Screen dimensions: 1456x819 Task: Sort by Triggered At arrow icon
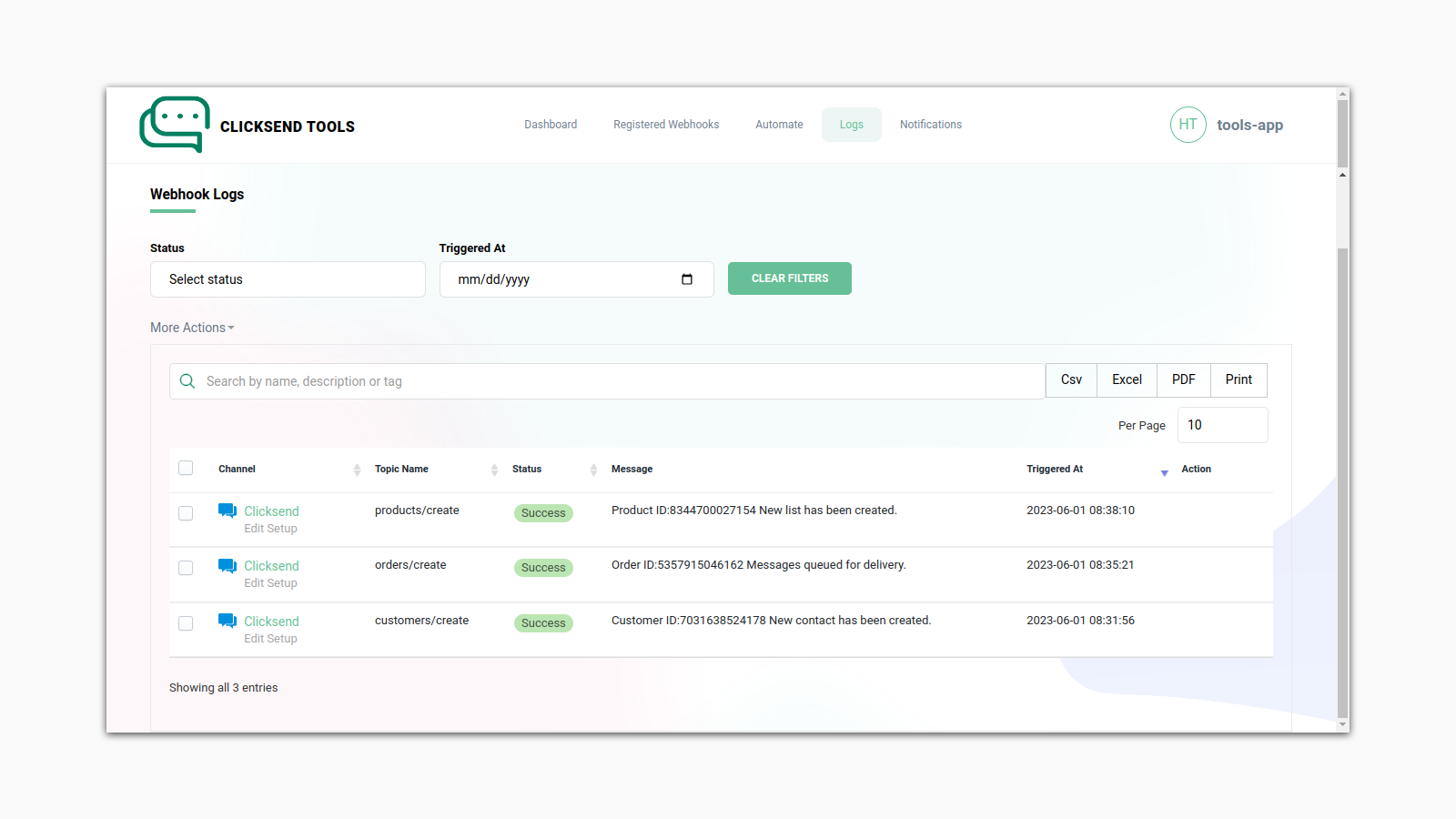pos(1164,472)
